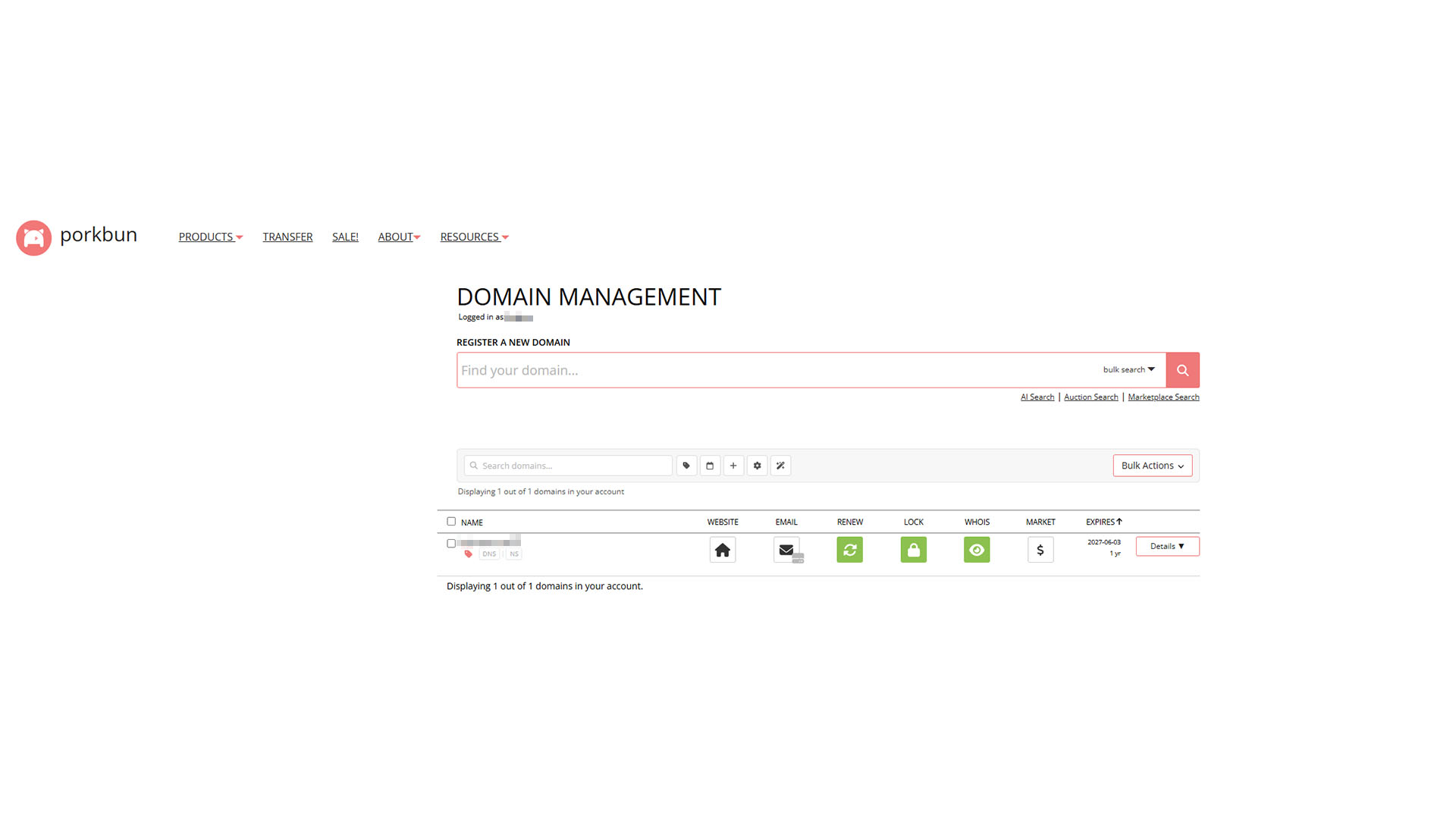Click the 2027-06-03 expiry date
The width and height of the screenshot is (1456, 819).
click(1103, 542)
